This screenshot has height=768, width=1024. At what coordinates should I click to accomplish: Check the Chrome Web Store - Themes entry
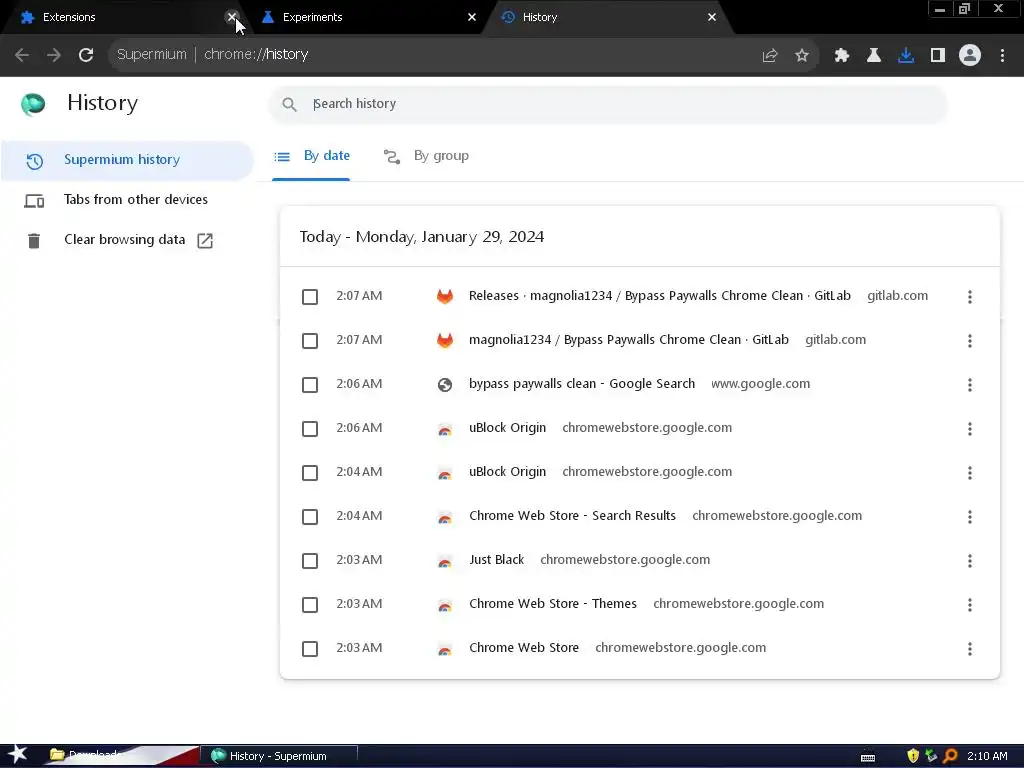[310, 605]
